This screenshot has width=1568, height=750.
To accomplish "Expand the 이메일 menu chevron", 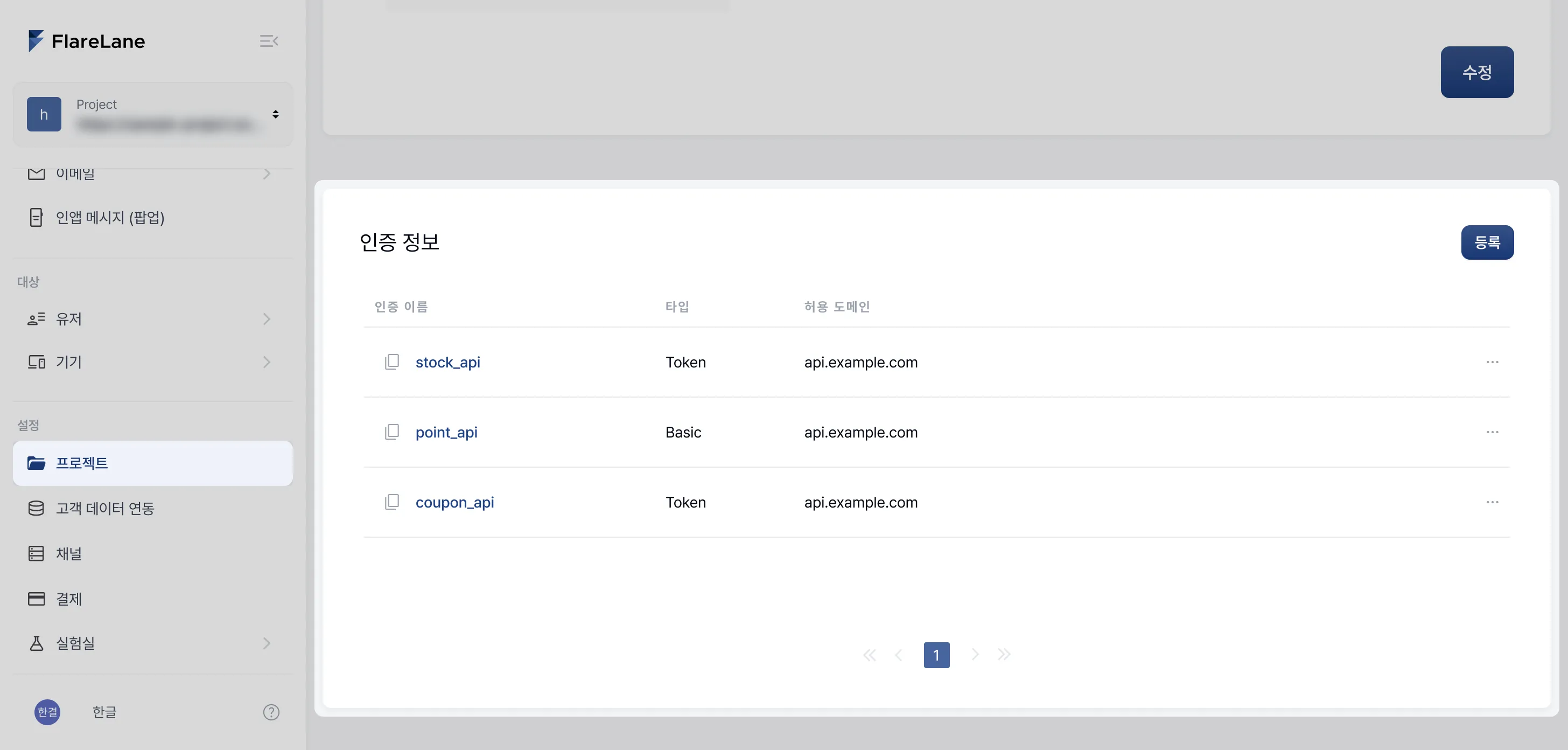I will (267, 173).
